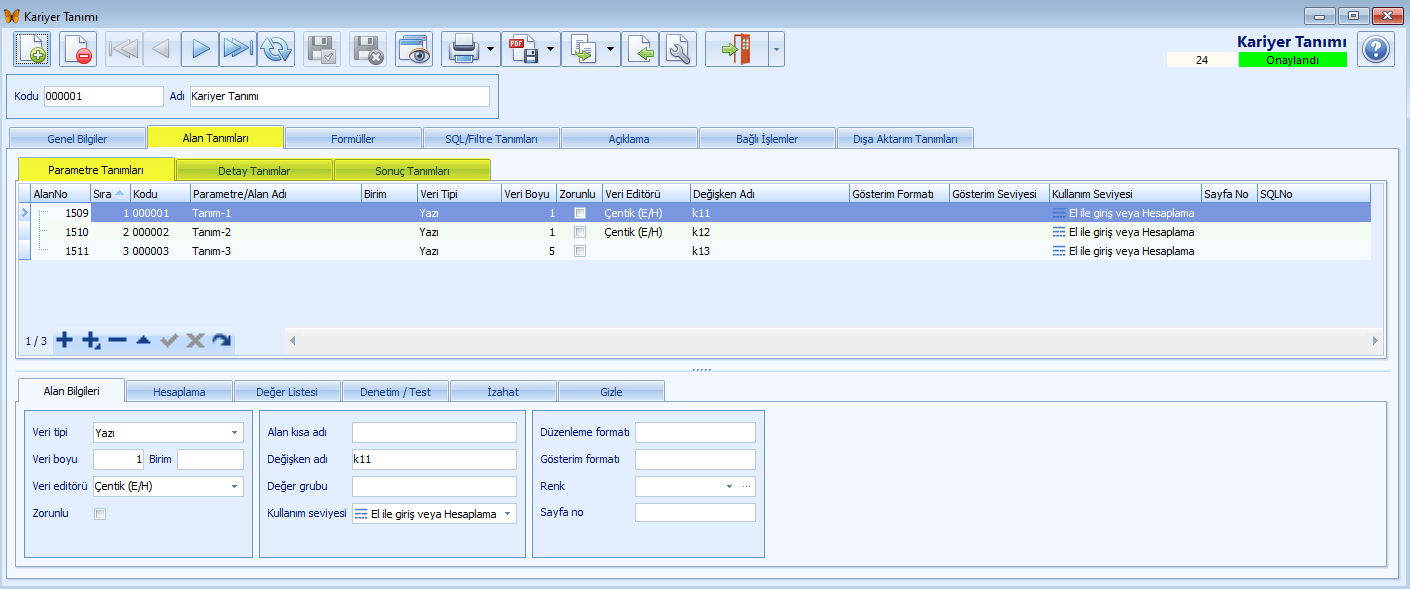Create a new record with the toolbar icon
The height and width of the screenshot is (589, 1410).
click(x=31, y=49)
